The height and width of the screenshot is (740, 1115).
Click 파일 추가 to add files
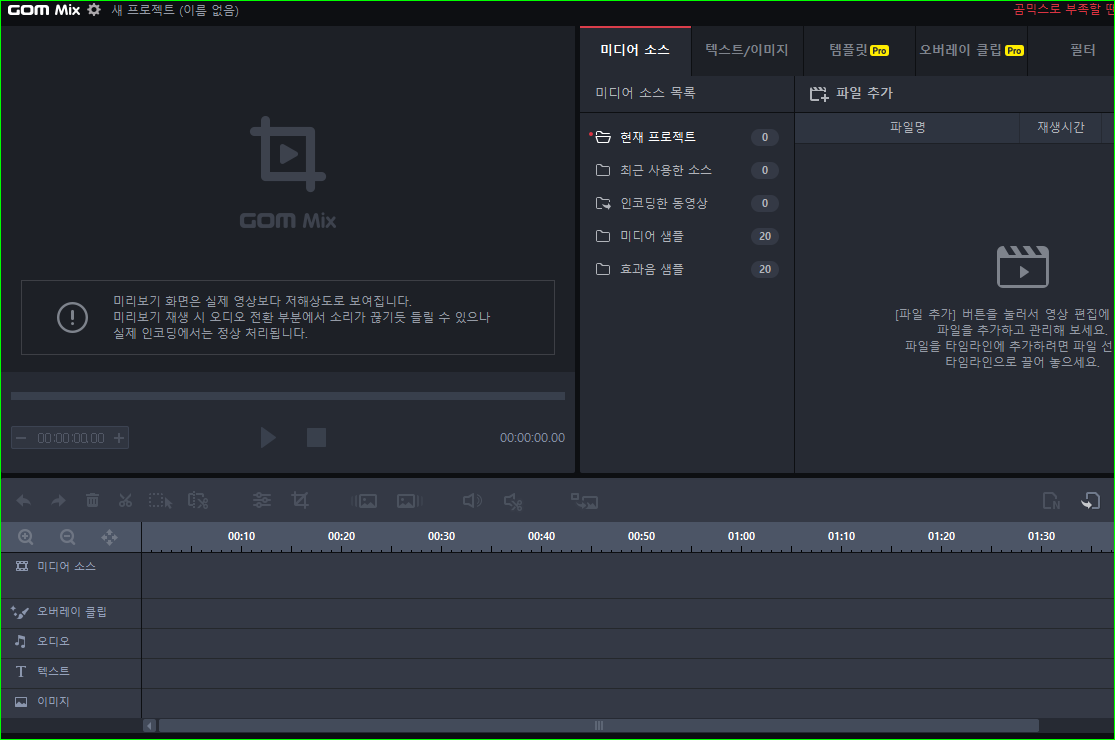pos(851,93)
